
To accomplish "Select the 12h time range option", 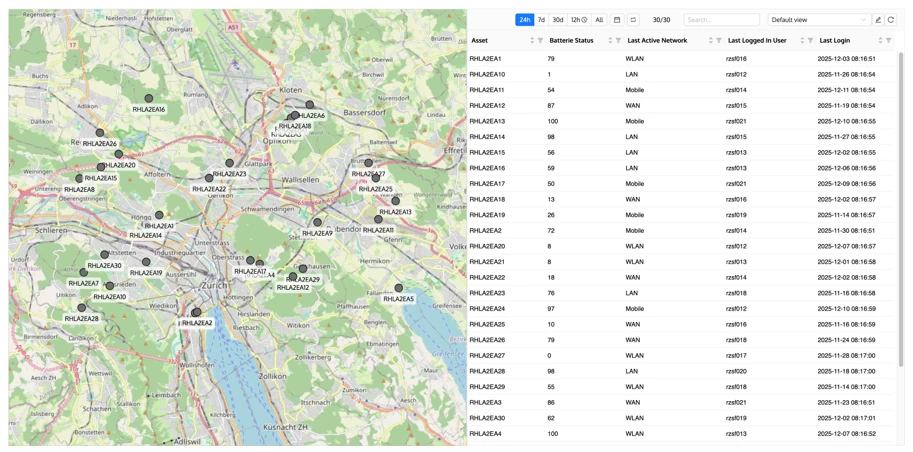I will pos(578,20).
